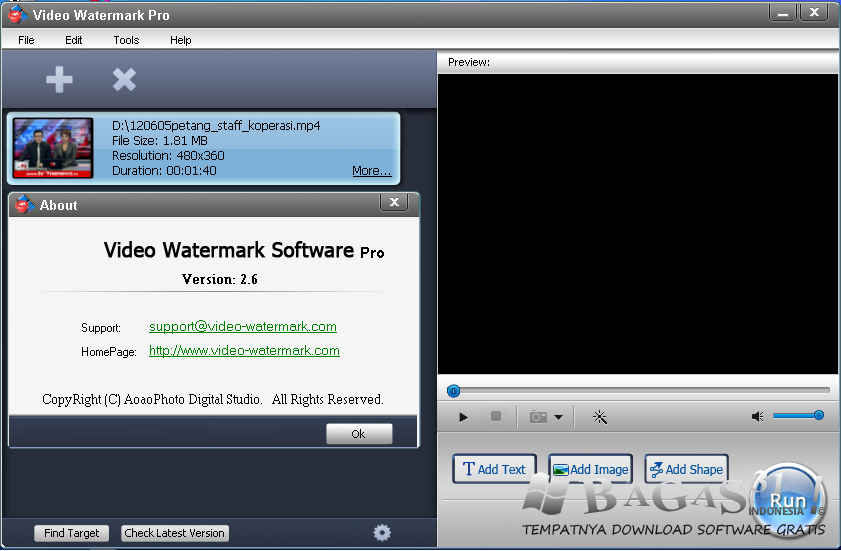Screen dimensions: 841x551
Task: Expand the snapshot dropdown arrow
Action: tap(558, 417)
